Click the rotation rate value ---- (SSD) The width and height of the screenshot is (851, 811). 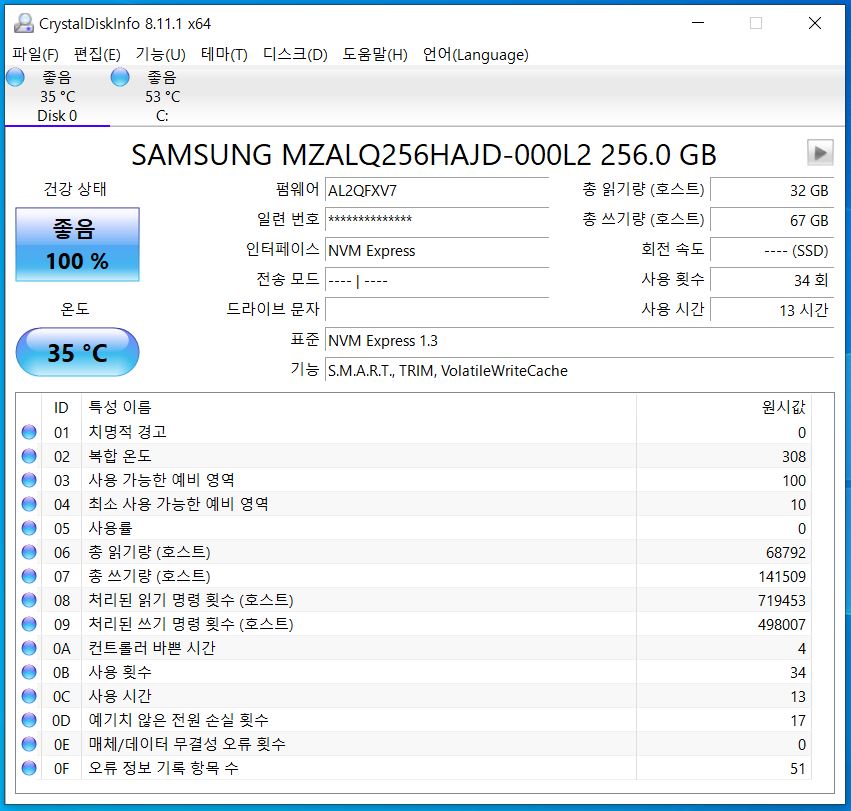point(772,251)
